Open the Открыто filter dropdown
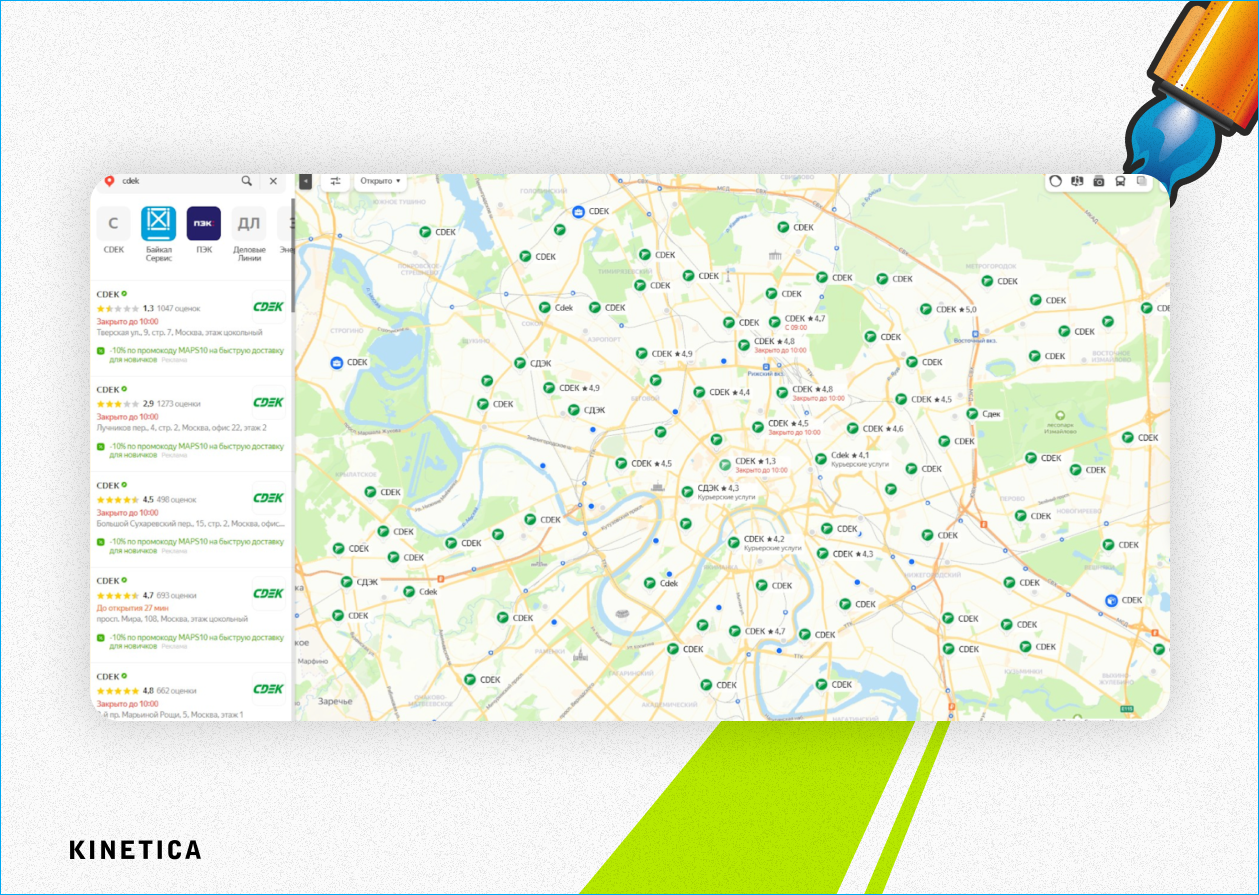1259x895 pixels. 380,181
